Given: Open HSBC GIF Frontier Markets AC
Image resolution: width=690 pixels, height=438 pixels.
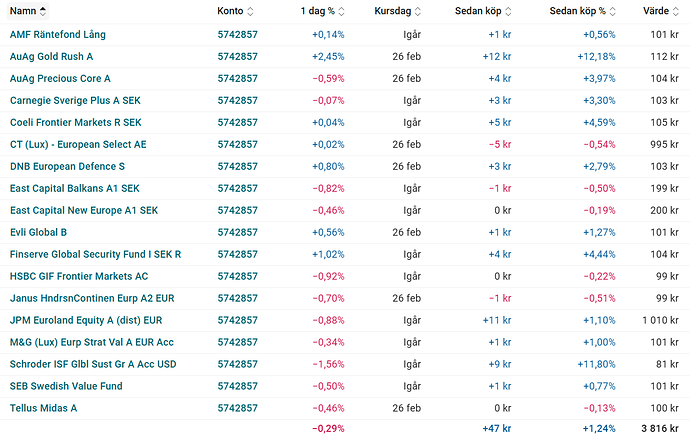Looking at the screenshot, I should tap(79, 276).
